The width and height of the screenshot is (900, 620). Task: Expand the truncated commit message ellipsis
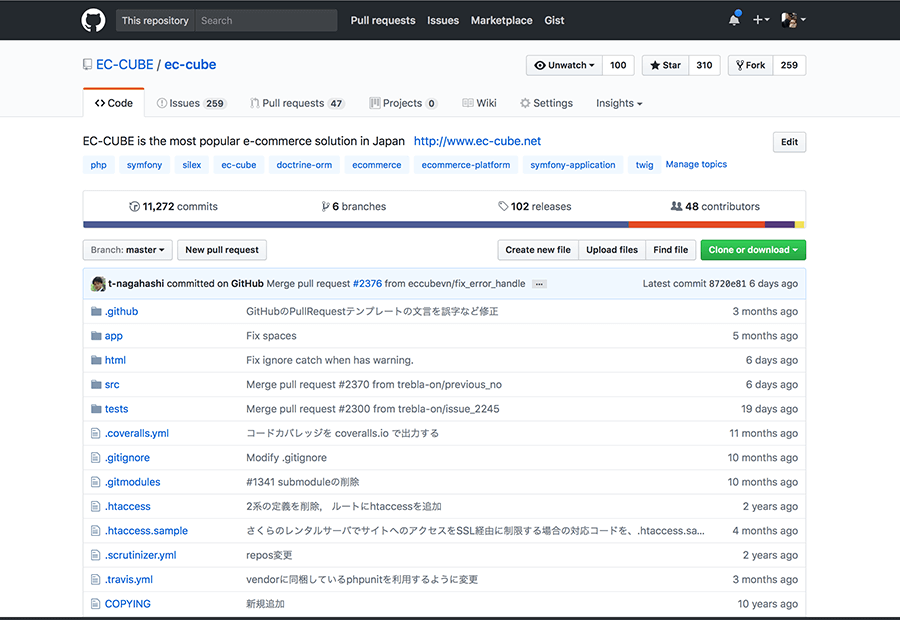[x=539, y=283]
